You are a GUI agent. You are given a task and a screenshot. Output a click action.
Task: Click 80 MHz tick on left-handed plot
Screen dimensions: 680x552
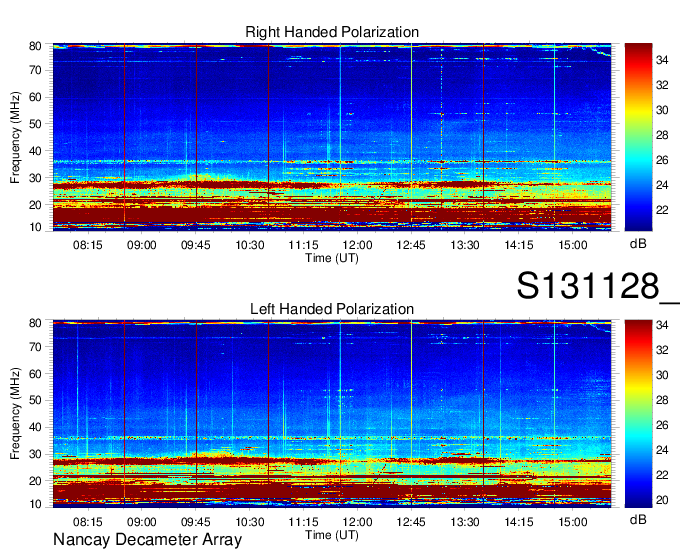[x=35, y=323]
